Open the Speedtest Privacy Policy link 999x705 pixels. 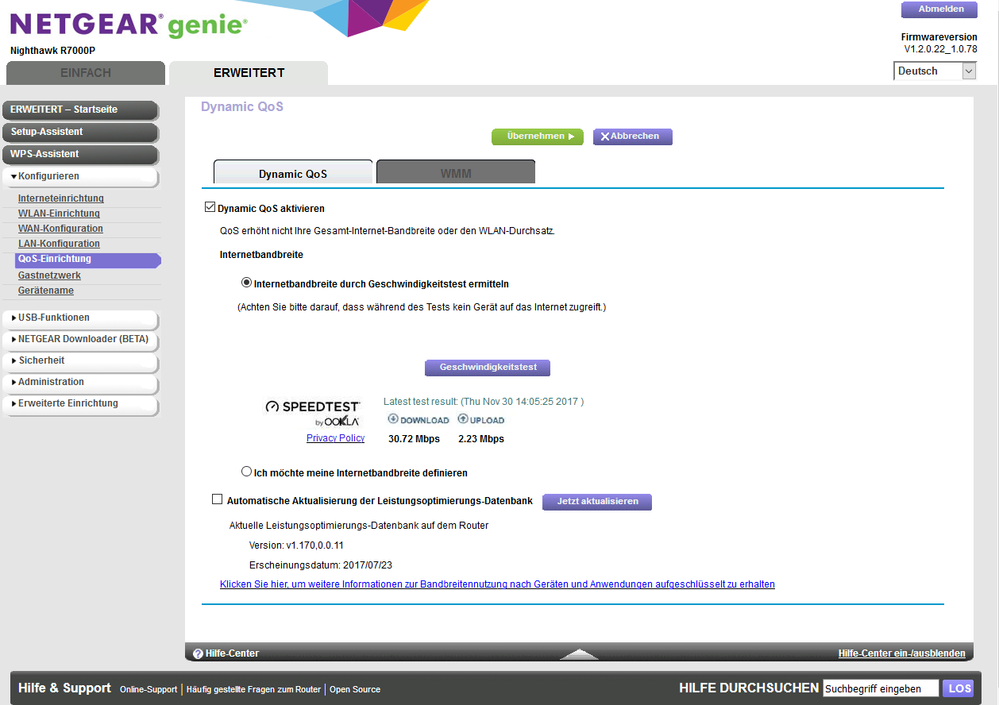click(335, 438)
